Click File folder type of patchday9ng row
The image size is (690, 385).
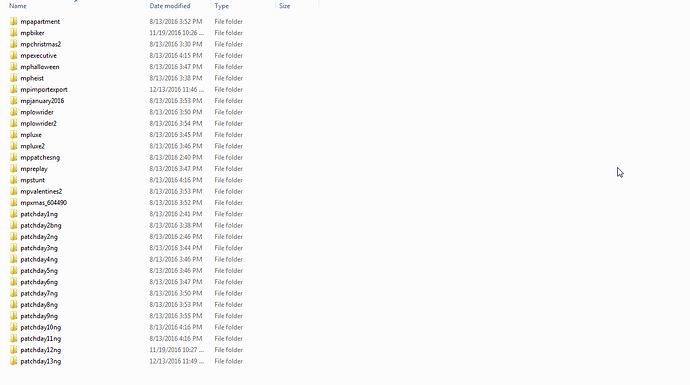228,316
